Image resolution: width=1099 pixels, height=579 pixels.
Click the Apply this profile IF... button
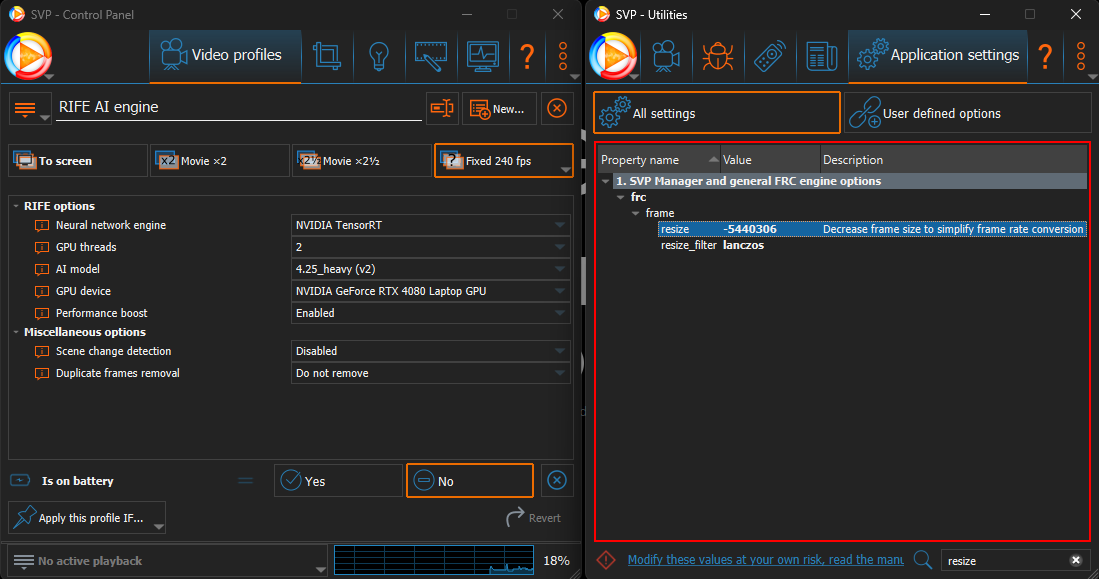(x=87, y=517)
